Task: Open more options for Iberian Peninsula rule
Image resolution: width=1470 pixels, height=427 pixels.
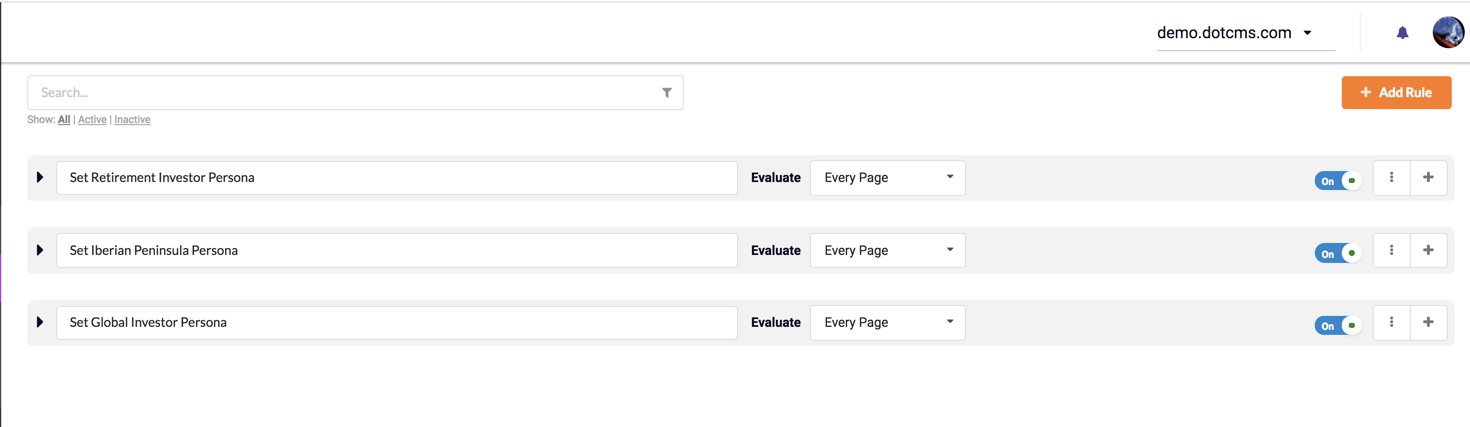Action: (1391, 250)
